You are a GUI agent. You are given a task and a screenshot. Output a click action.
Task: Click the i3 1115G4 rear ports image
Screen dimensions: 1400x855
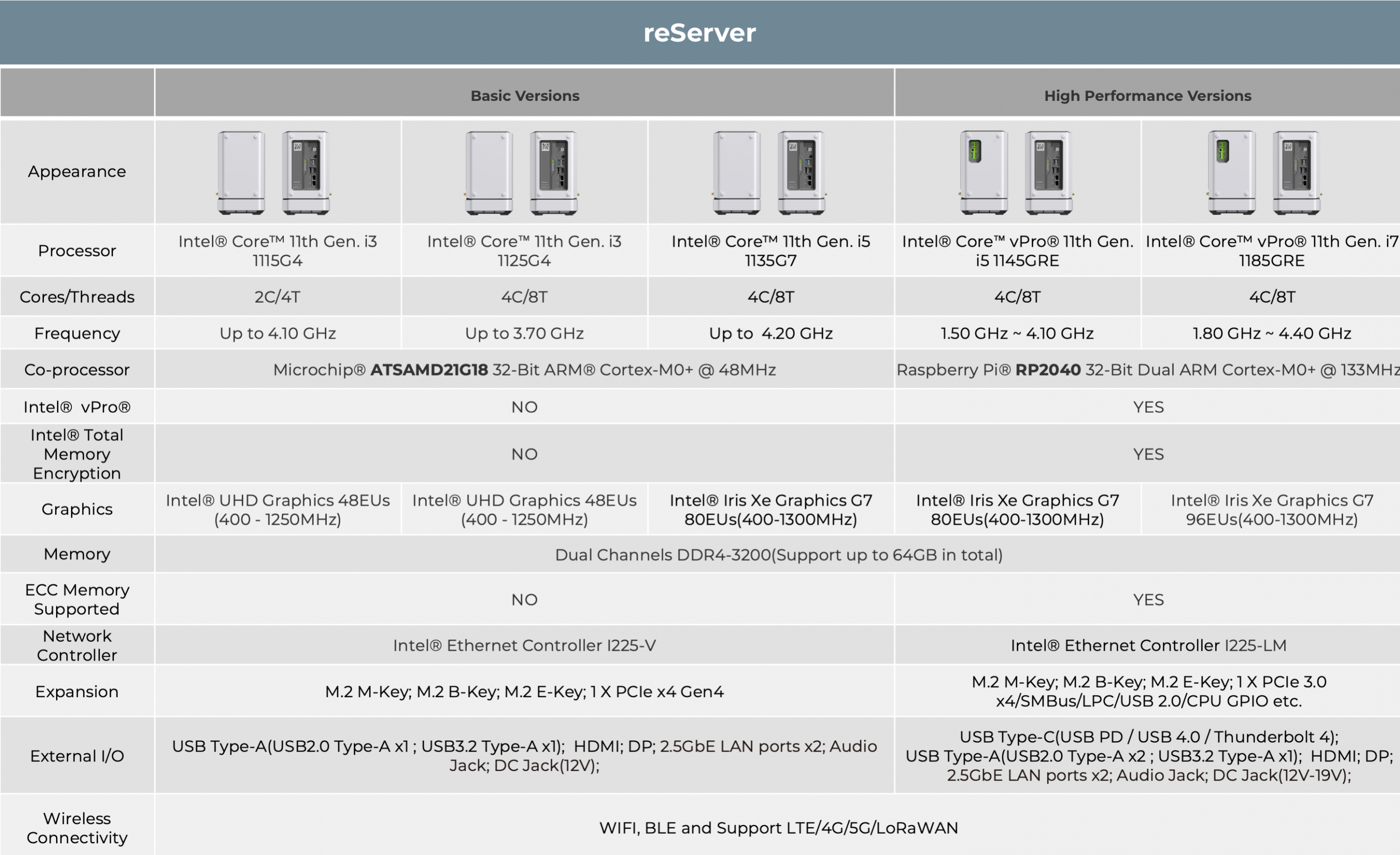tap(306, 173)
